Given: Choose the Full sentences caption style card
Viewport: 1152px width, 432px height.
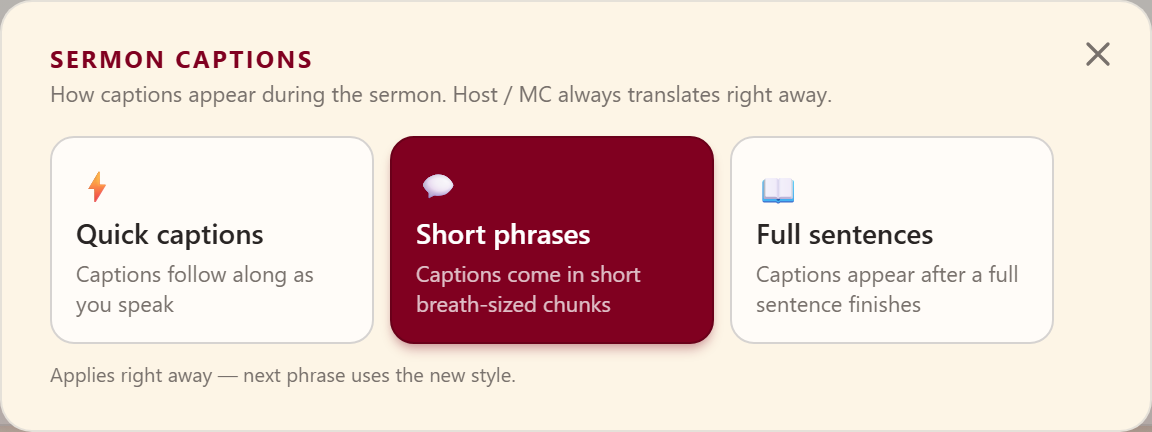Looking at the screenshot, I should pos(892,240).
